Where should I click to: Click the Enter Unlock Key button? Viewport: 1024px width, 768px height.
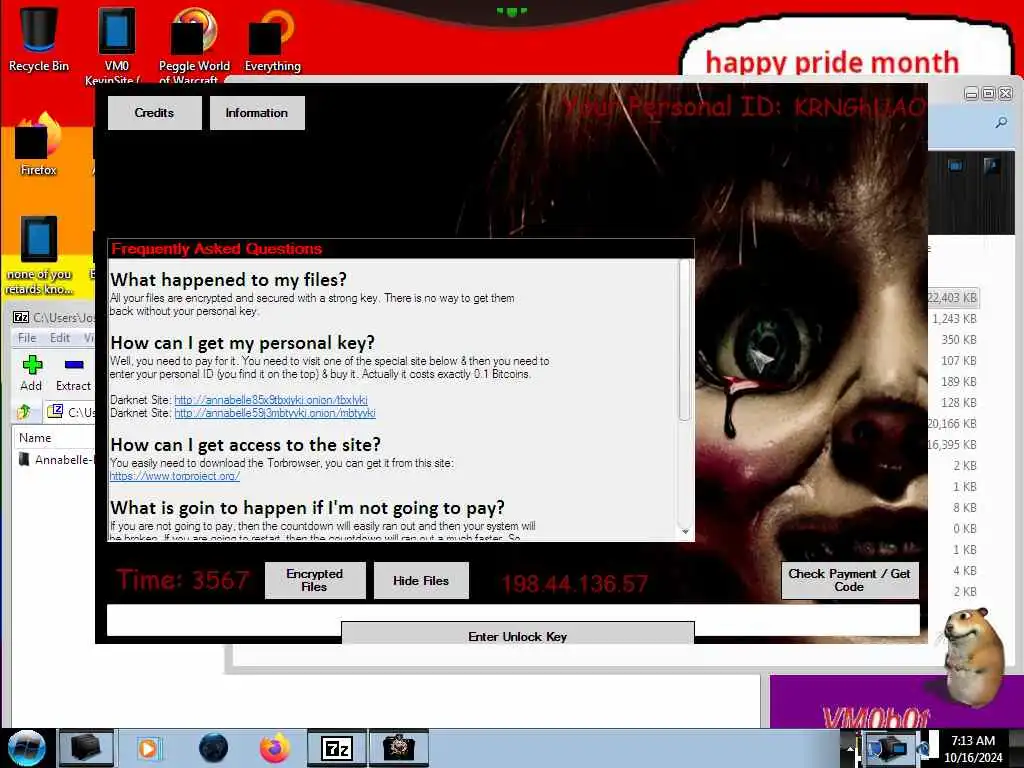click(517, 635)
